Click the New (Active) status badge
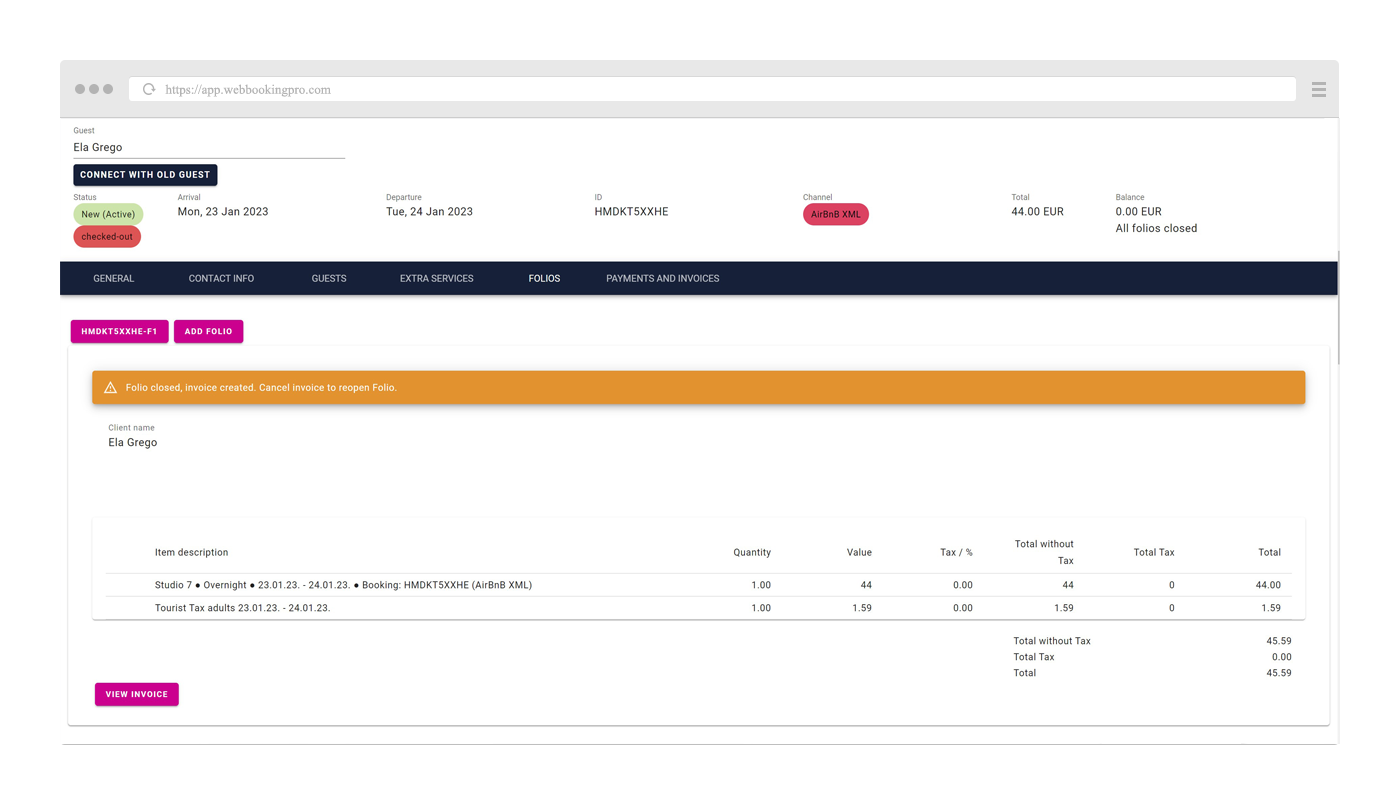Image resolution: width=1400 pixels, height=800 pixels. pos(107,214)
